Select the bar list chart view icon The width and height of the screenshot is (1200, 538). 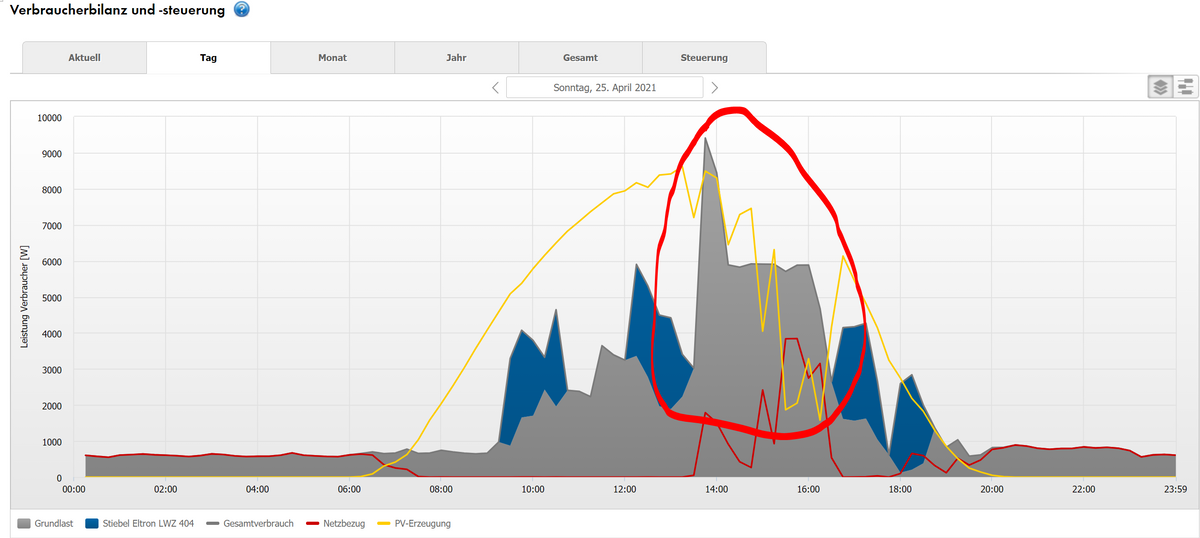point(1185,87)
